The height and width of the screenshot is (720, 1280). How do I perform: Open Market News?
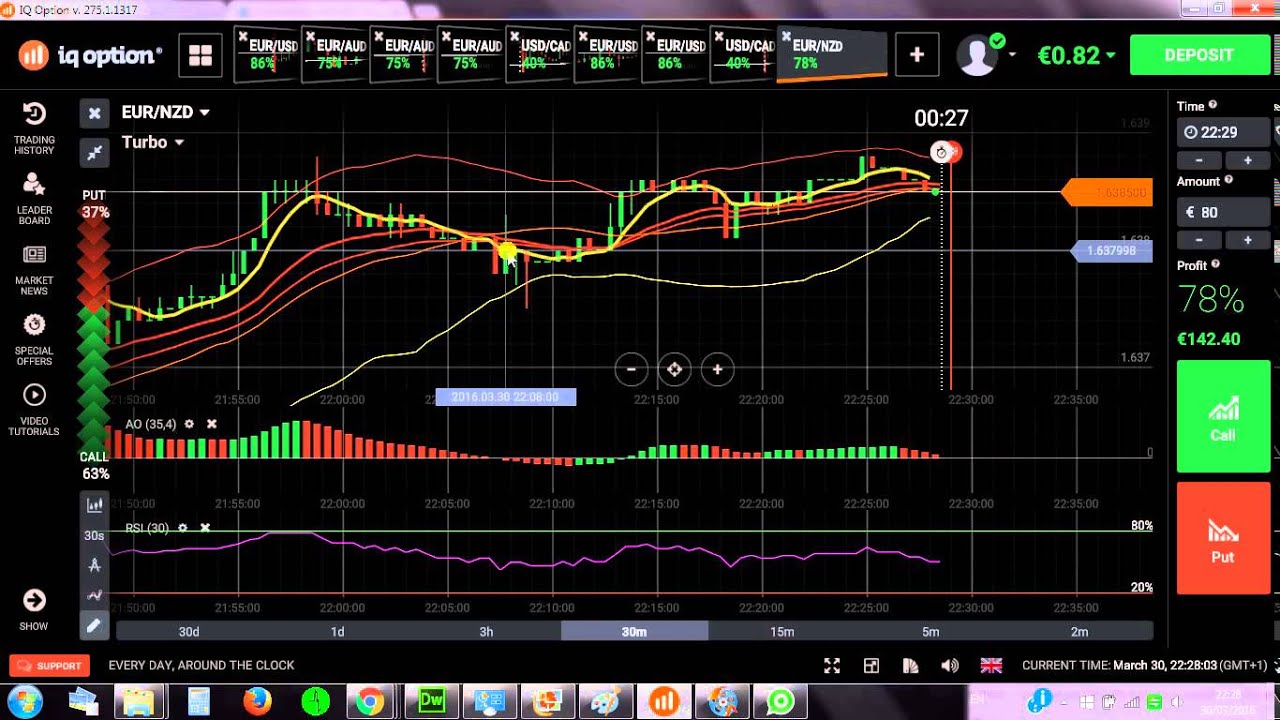click(34, 270)
